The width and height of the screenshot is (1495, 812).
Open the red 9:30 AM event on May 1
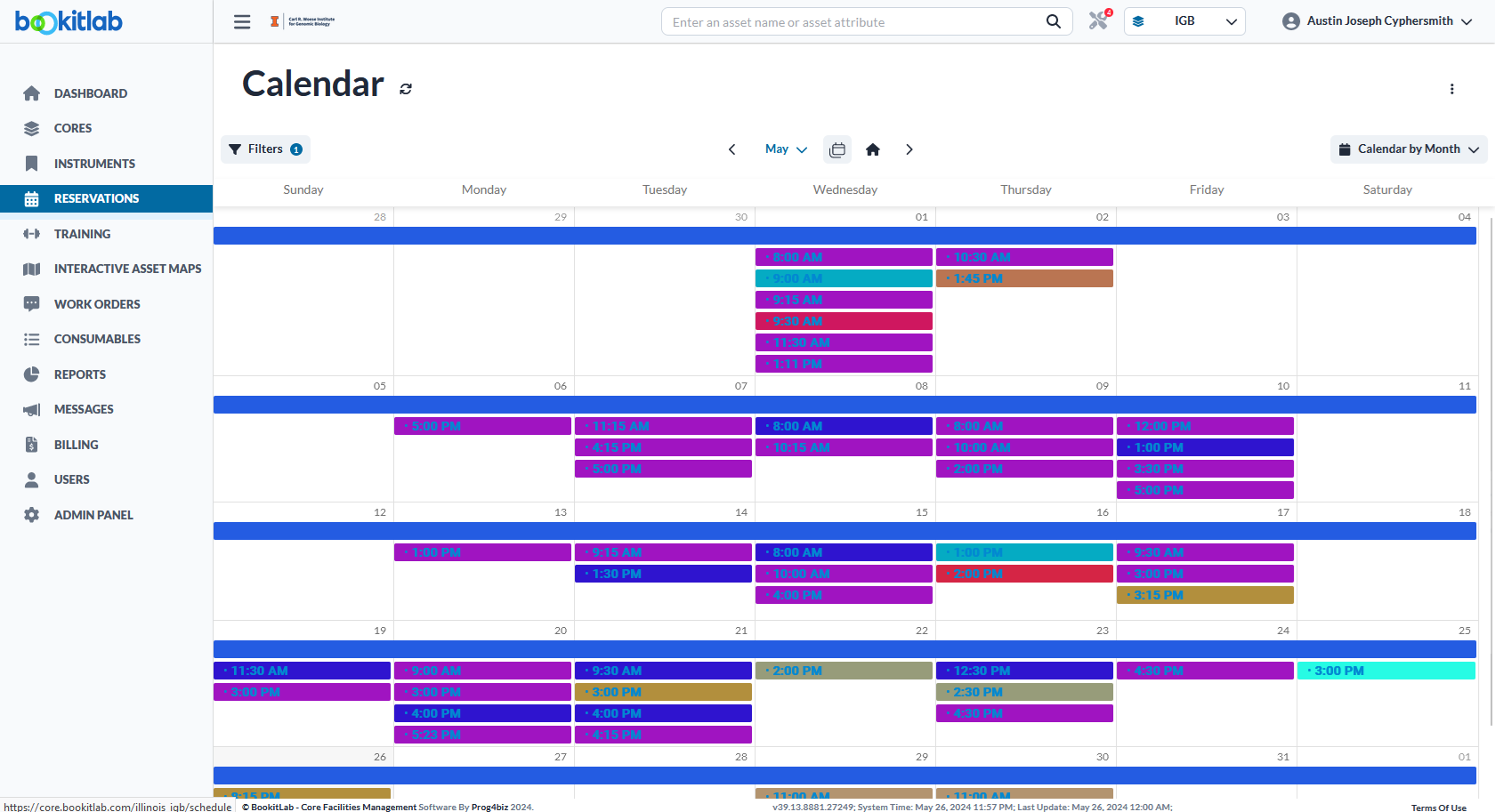pos(844,321)
